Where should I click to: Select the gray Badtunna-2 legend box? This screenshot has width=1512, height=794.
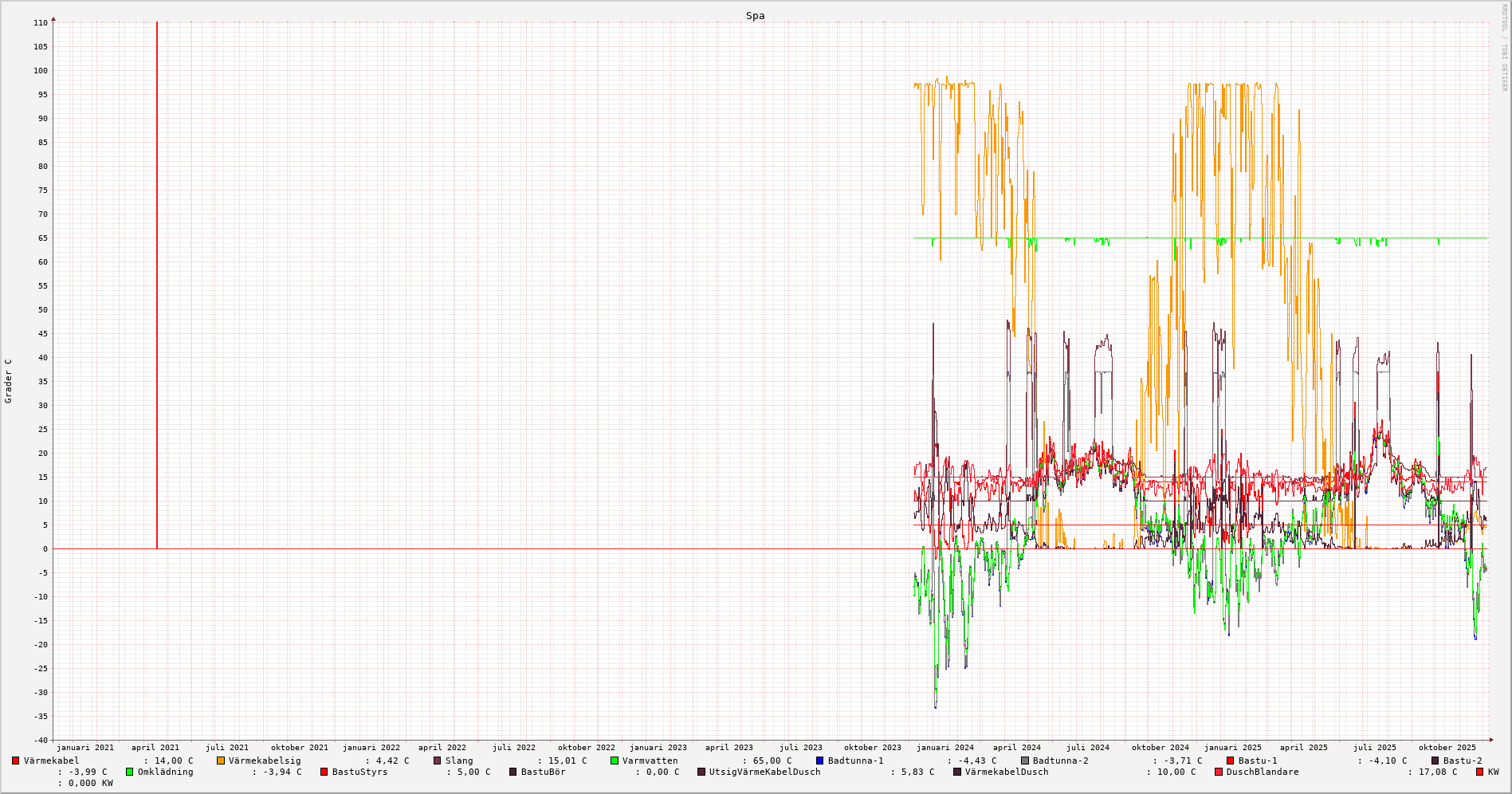point(1025,761)
